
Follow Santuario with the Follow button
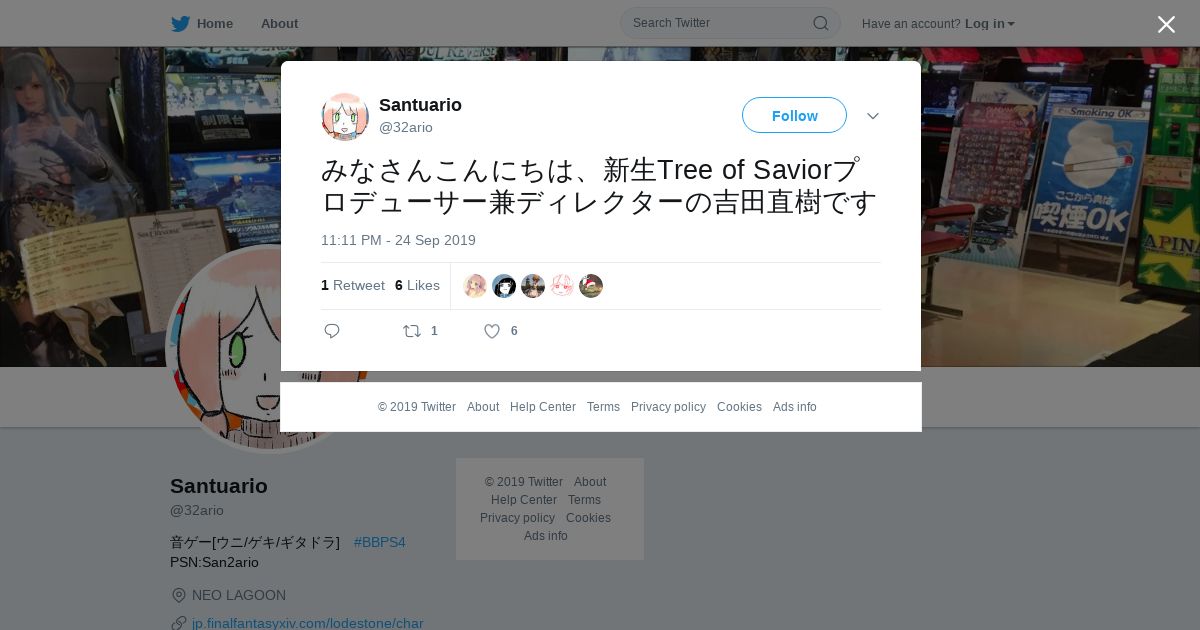(794, 115)
